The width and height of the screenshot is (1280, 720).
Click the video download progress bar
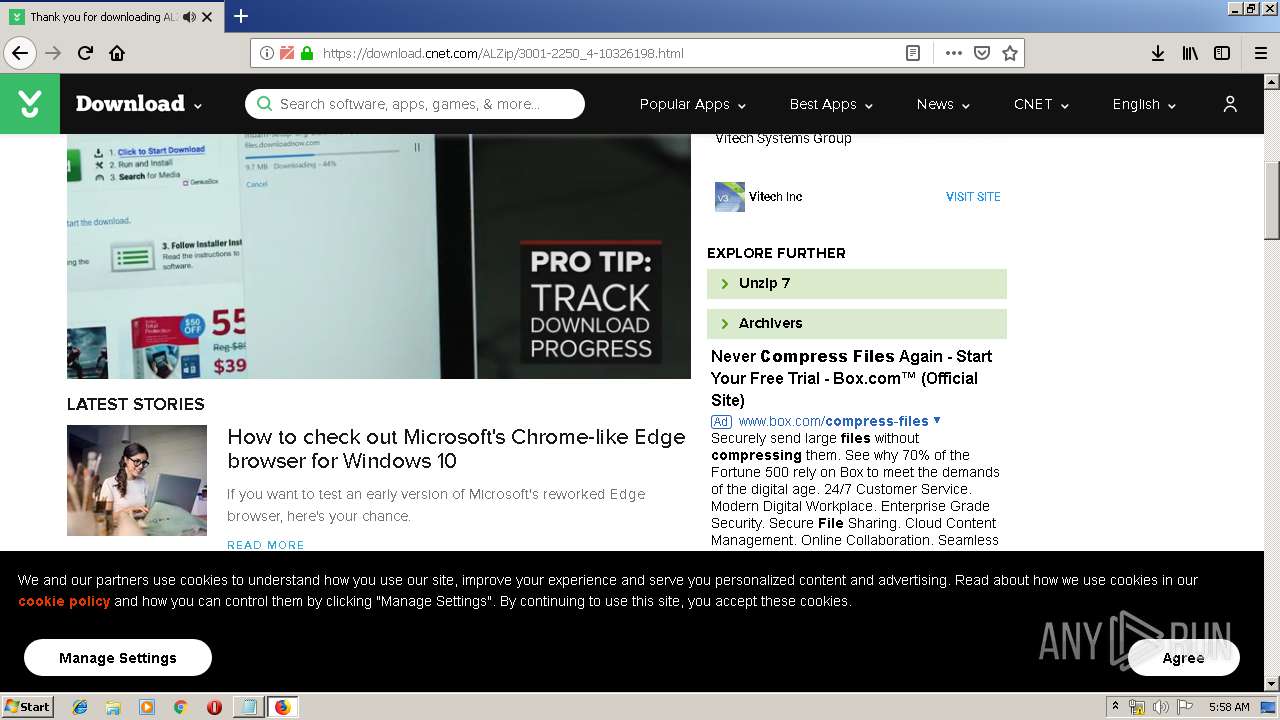click(x=322, y=155)
